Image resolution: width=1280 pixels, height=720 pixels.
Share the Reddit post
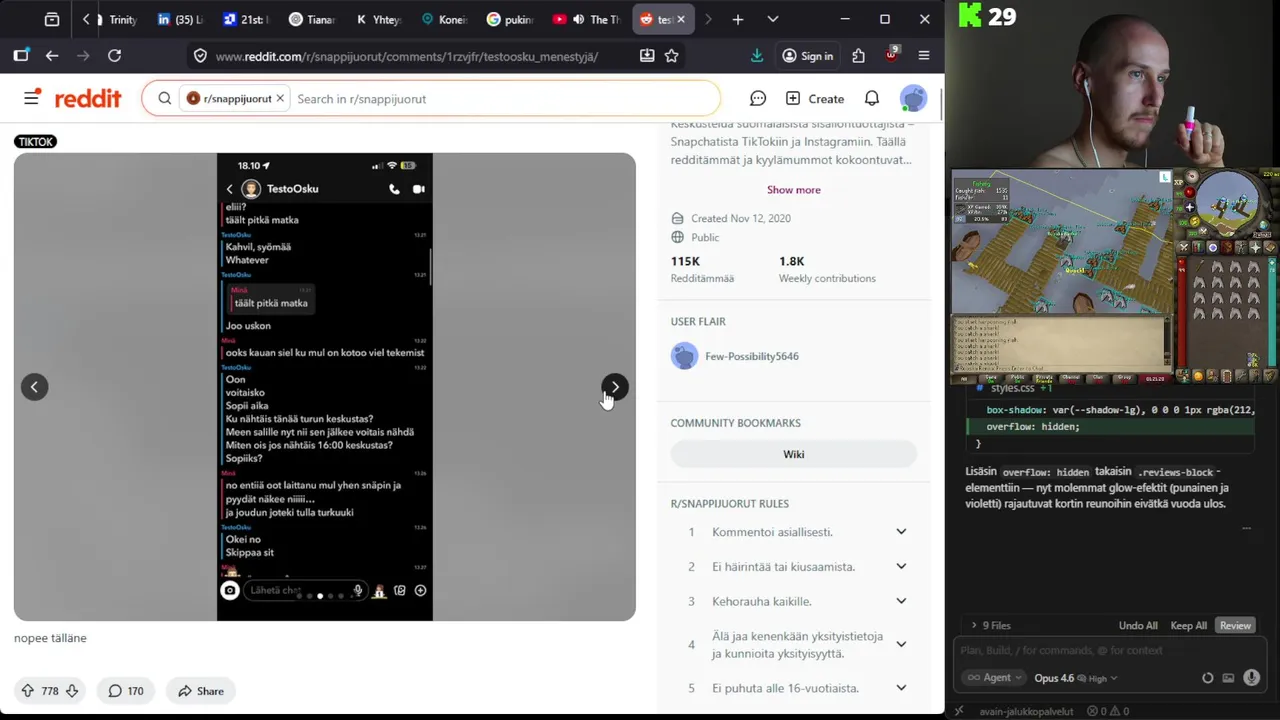(200, 691)
